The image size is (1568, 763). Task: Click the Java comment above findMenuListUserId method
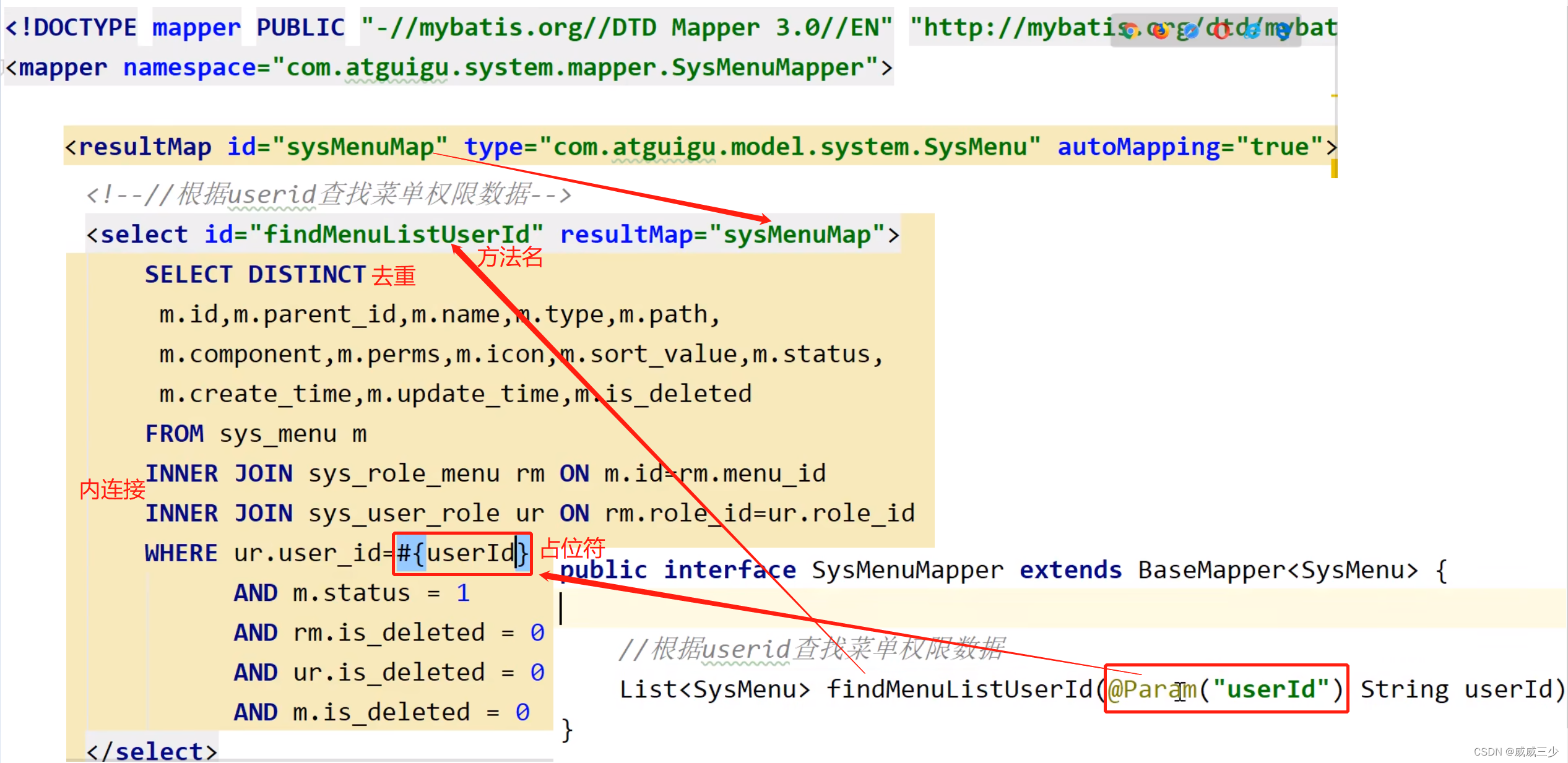pyautogui.click(x=811, y=649)
